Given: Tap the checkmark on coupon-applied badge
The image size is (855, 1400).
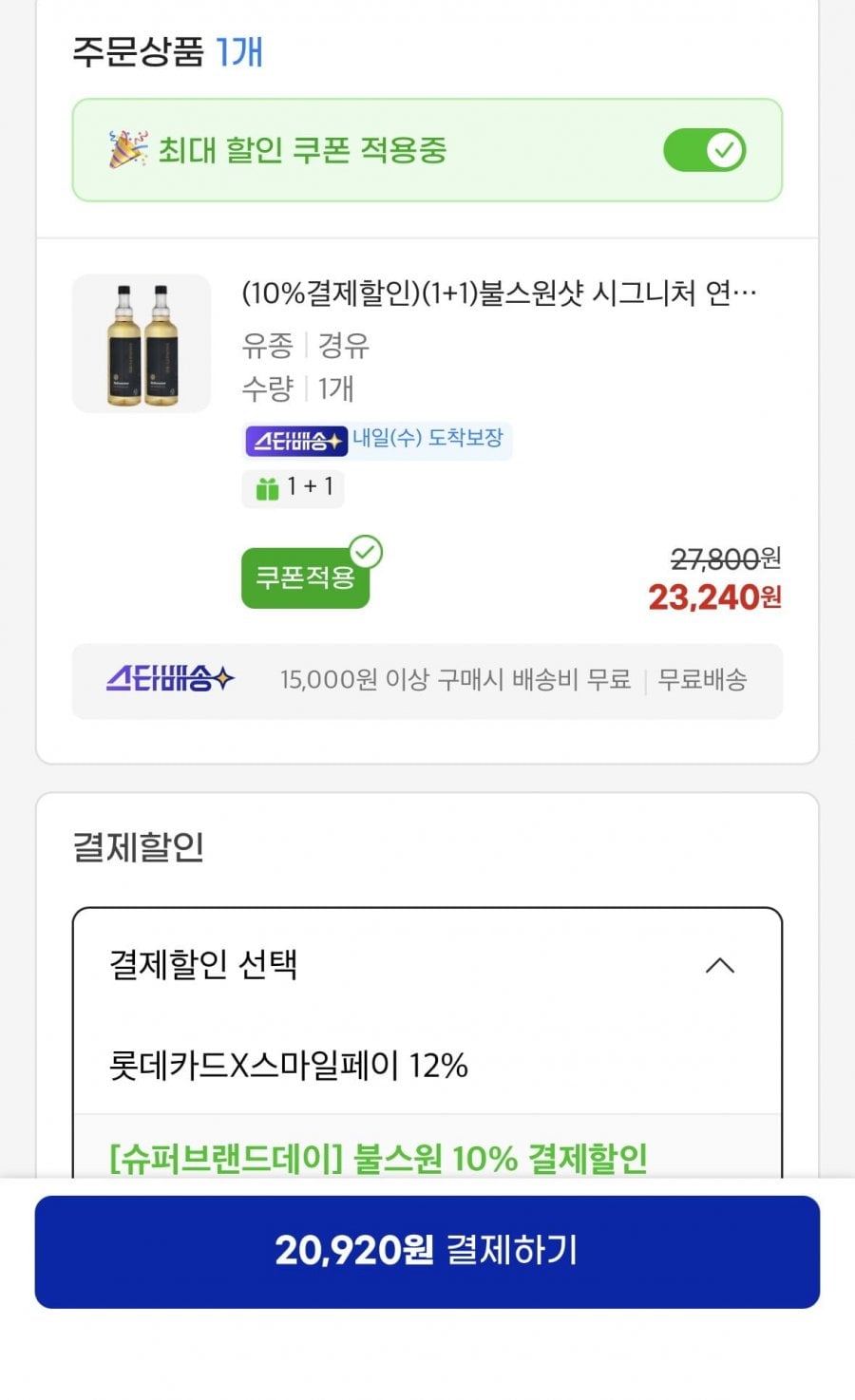Looking at the screenshot, I should [366, 552].
